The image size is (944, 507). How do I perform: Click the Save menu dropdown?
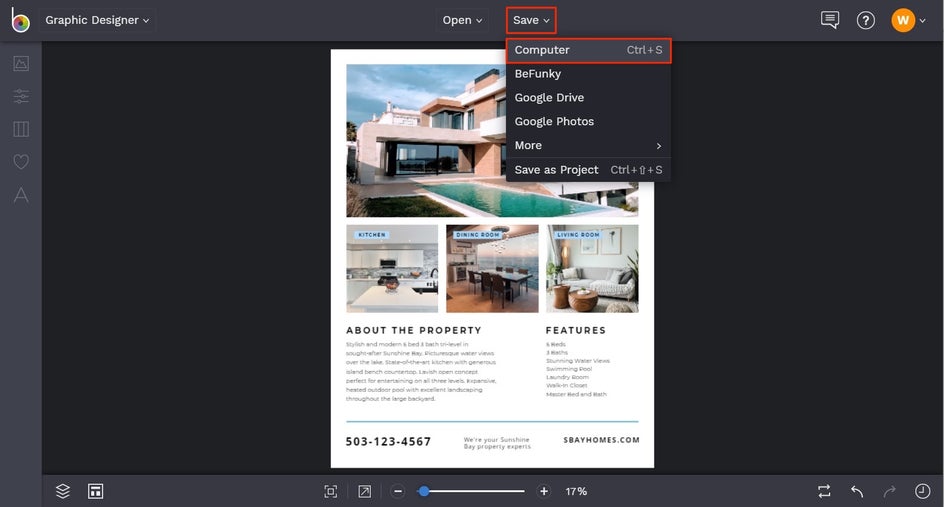pyautogui.click(x=531, y=20)
